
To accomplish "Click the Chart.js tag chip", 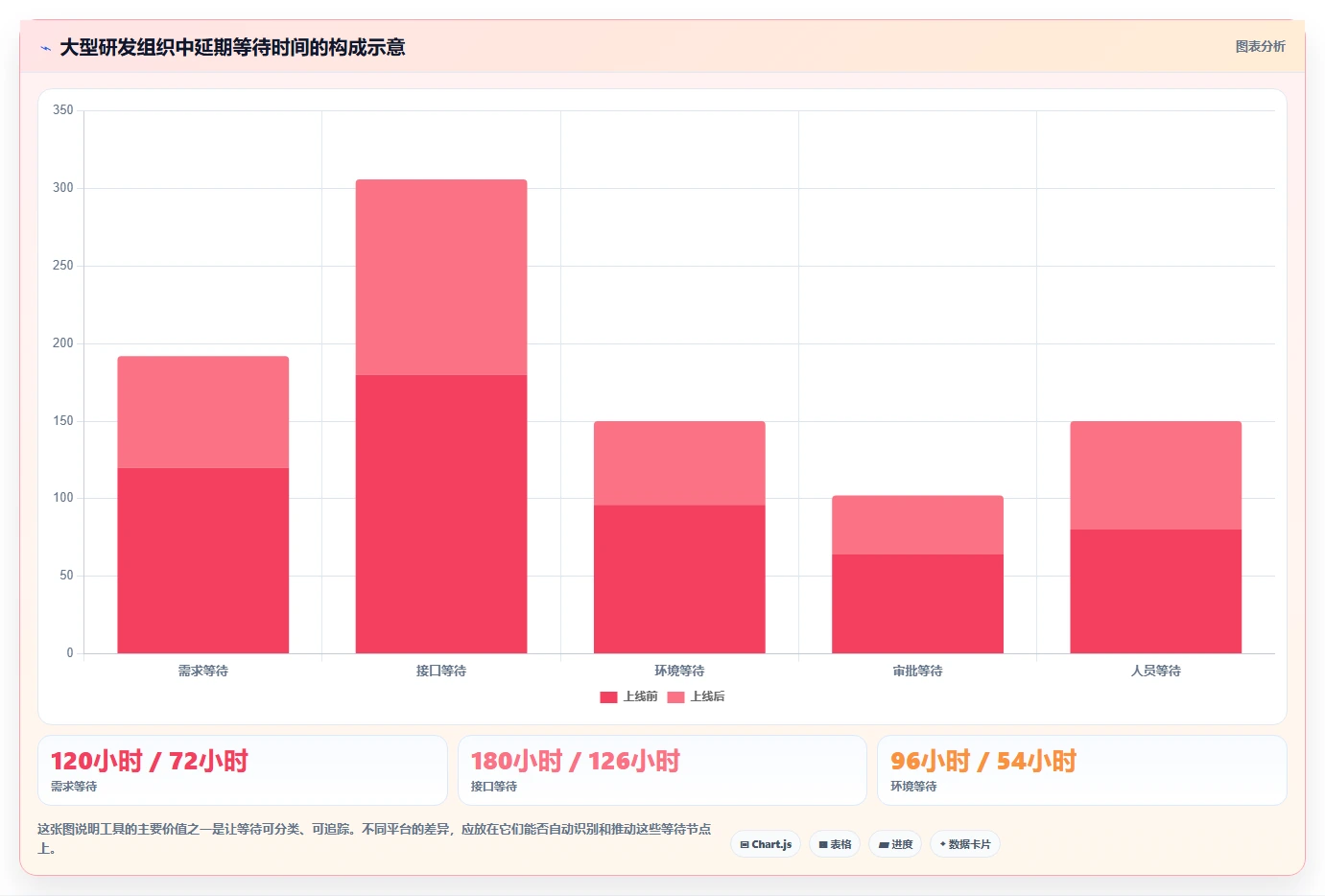I will (x=766, y=844).
